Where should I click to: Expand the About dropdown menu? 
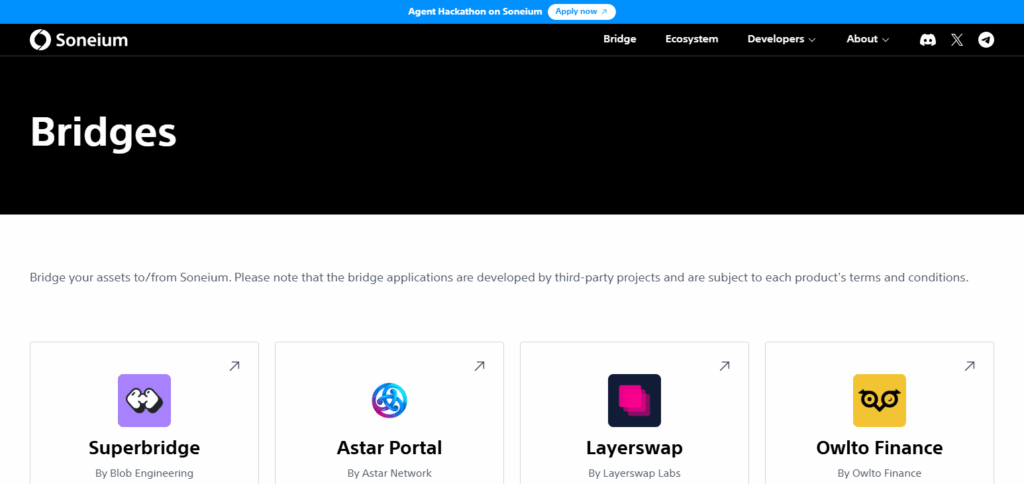pos(868,39)
